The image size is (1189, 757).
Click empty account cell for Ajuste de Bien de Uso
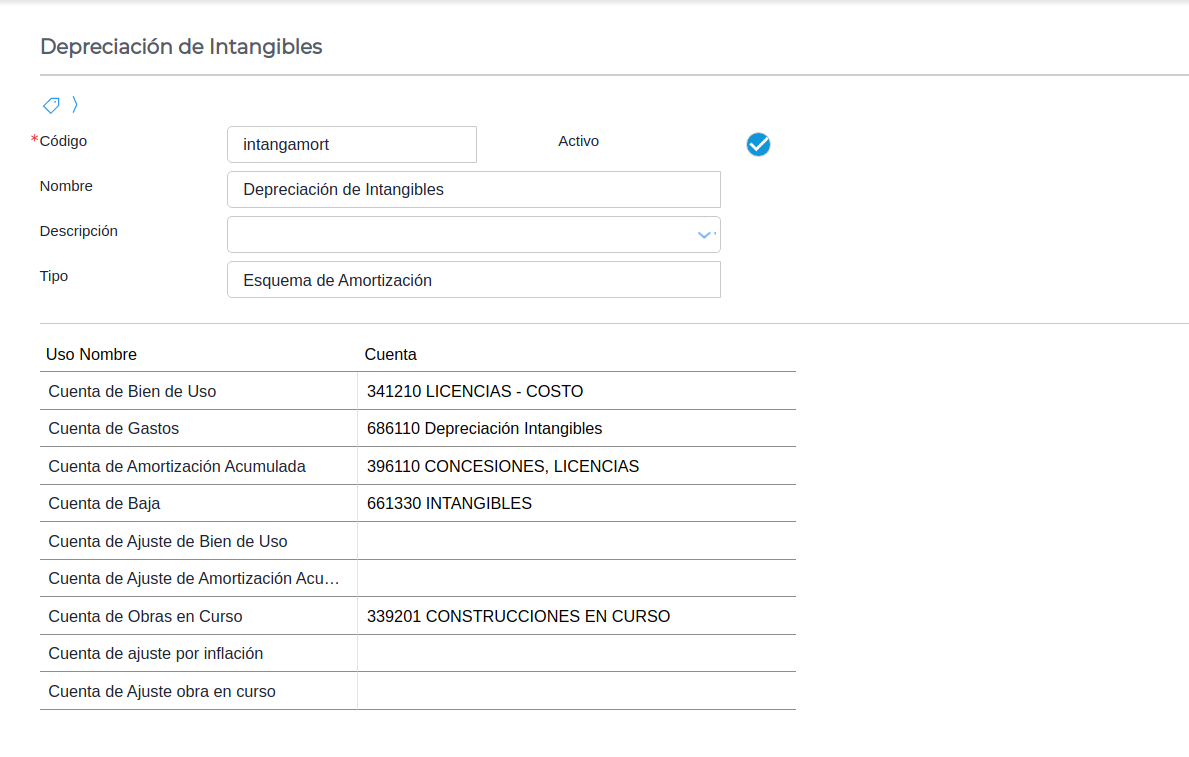576,541
